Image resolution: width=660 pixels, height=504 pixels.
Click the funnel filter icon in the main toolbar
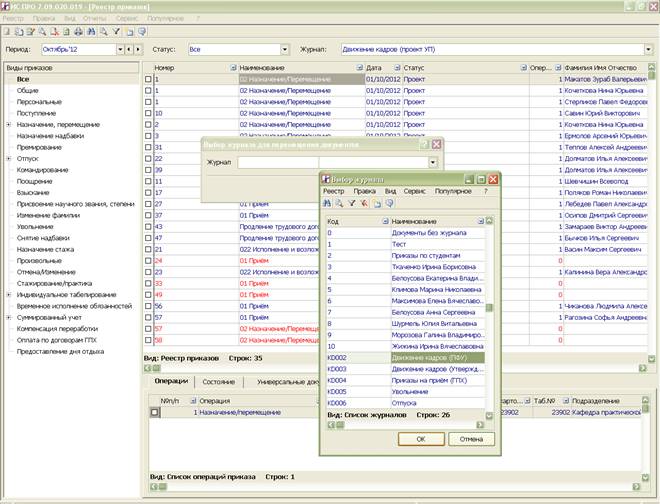pos(116,32)
